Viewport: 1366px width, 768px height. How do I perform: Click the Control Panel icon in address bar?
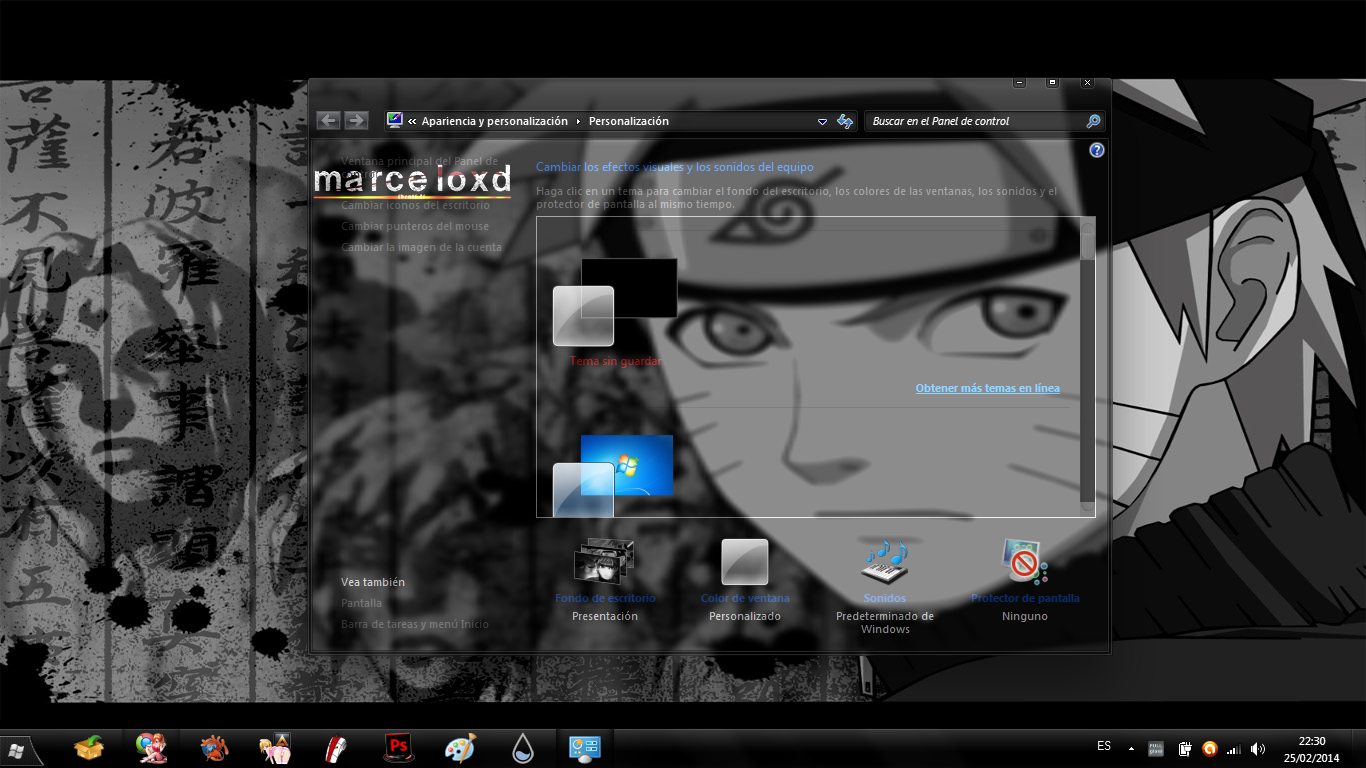[x=396, y=121]
